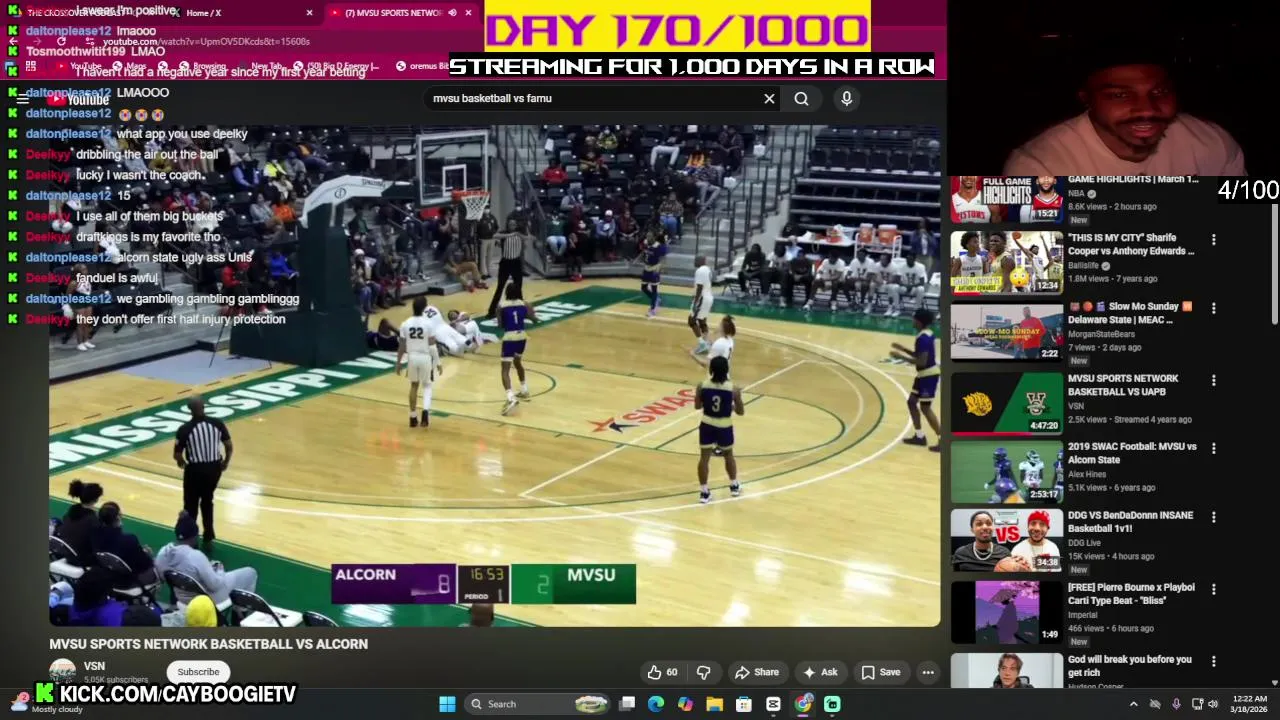Click the basketball video player to pause

pyautogui.click(x=495, y=375)
